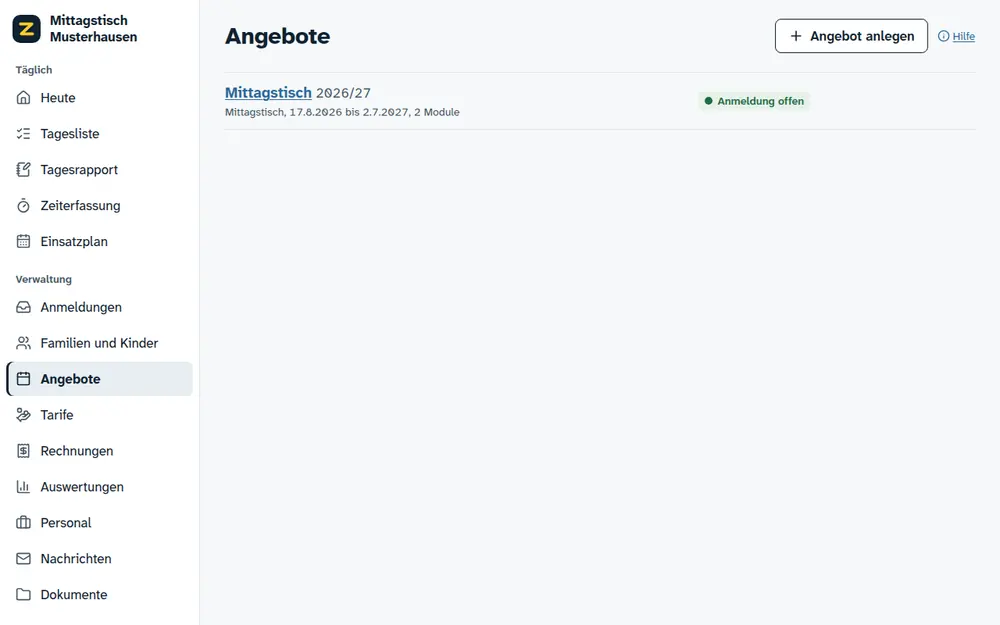Screen dimensions: 1000x625
Task: Click the Nachrichten envelope icon
Action: point(24,559)
